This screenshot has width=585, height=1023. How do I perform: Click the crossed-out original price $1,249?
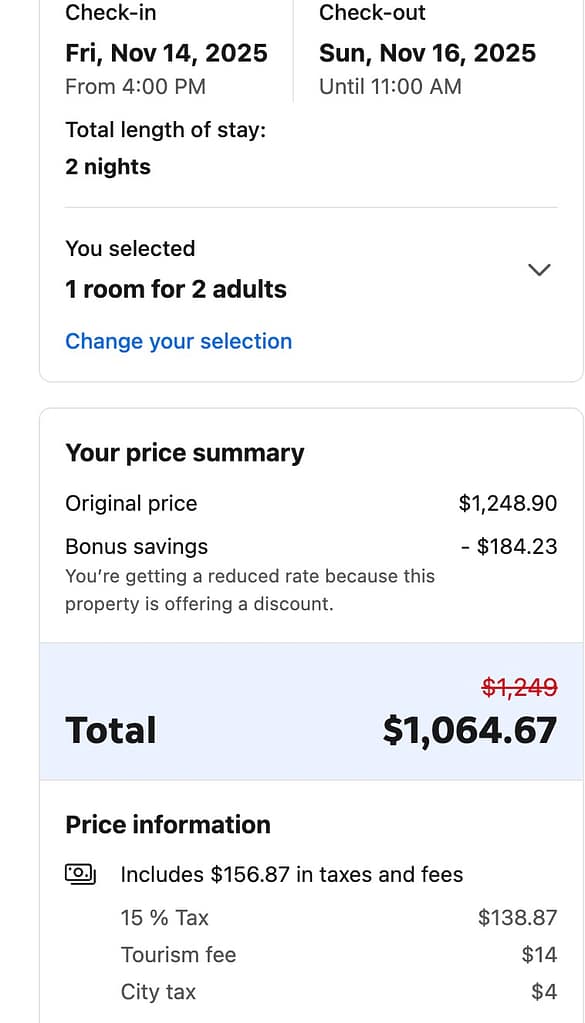(x=520, y=687)
